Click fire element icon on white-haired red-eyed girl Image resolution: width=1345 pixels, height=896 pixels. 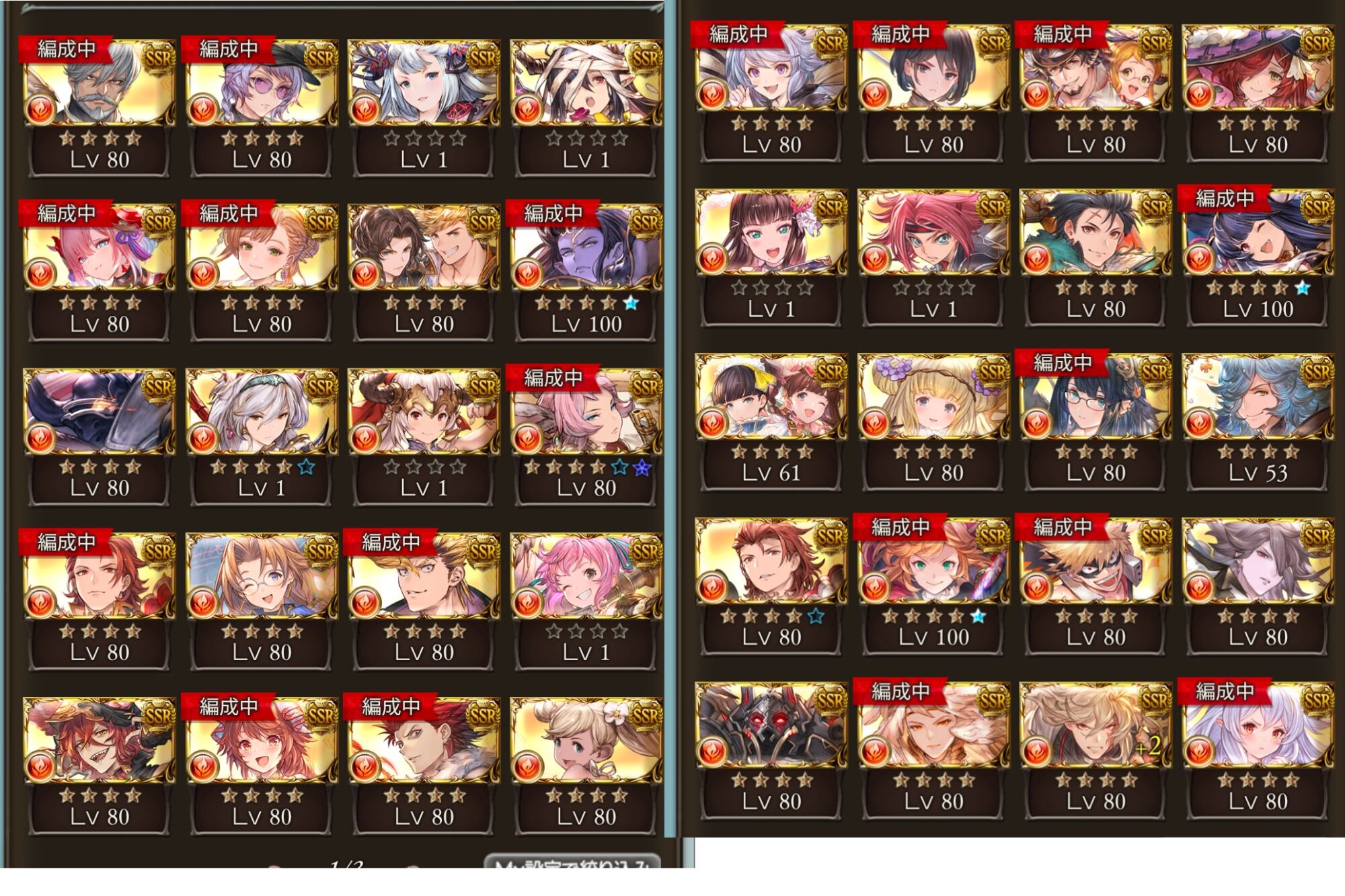pyautogui.click(x=1198, y=752)
